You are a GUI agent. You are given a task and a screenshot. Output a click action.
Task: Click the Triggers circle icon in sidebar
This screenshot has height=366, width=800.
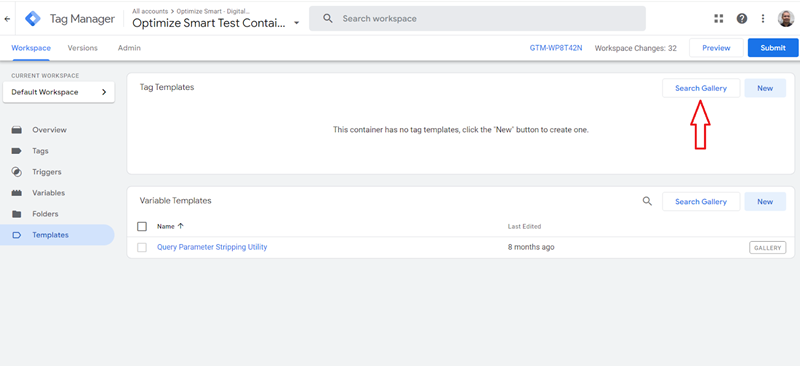coord(17,172)
